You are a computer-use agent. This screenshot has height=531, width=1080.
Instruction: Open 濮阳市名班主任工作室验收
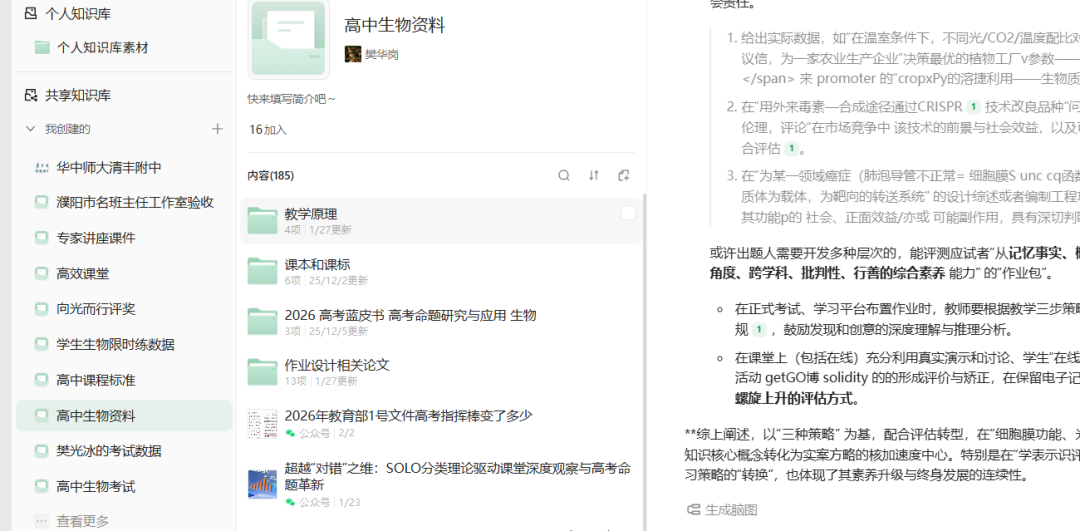(124, 202)
